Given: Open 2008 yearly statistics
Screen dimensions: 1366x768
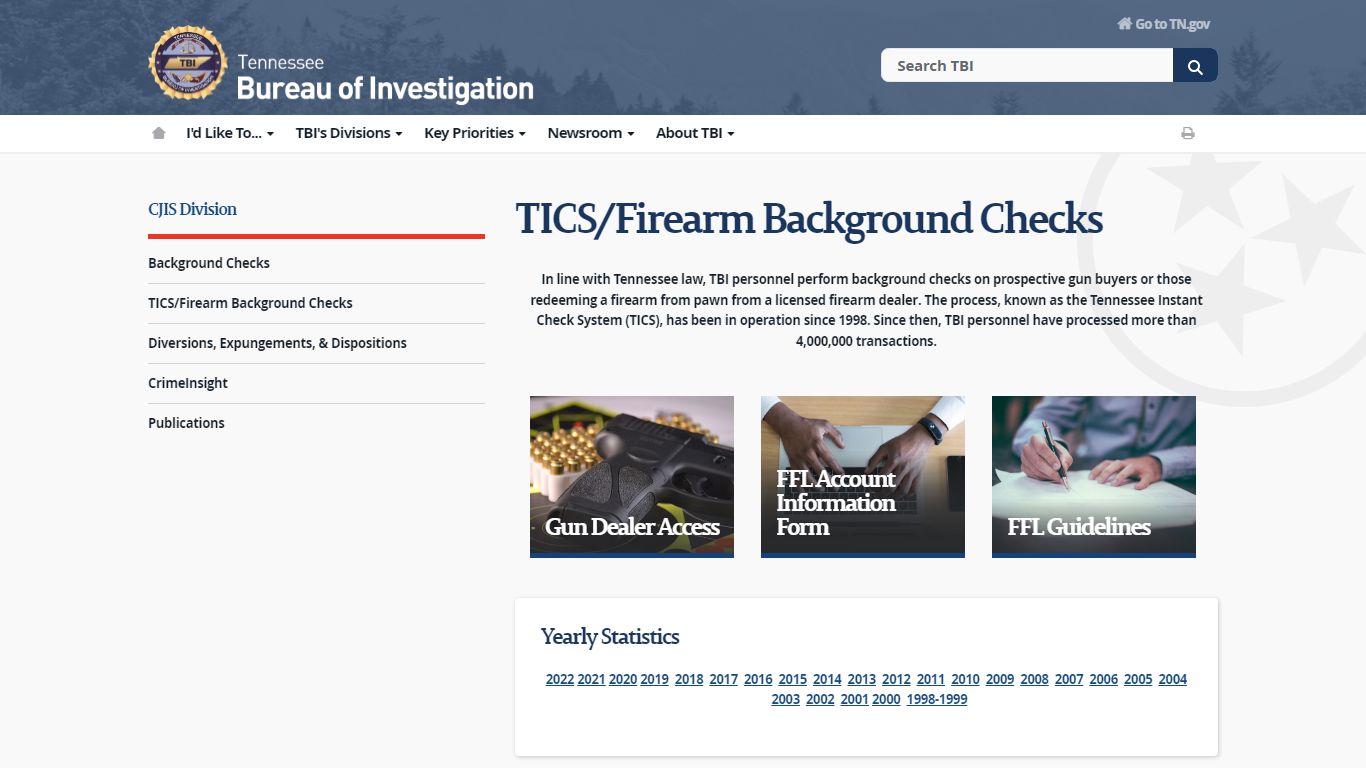Looking at the screenshot, I should click(x=1034, y=679).
